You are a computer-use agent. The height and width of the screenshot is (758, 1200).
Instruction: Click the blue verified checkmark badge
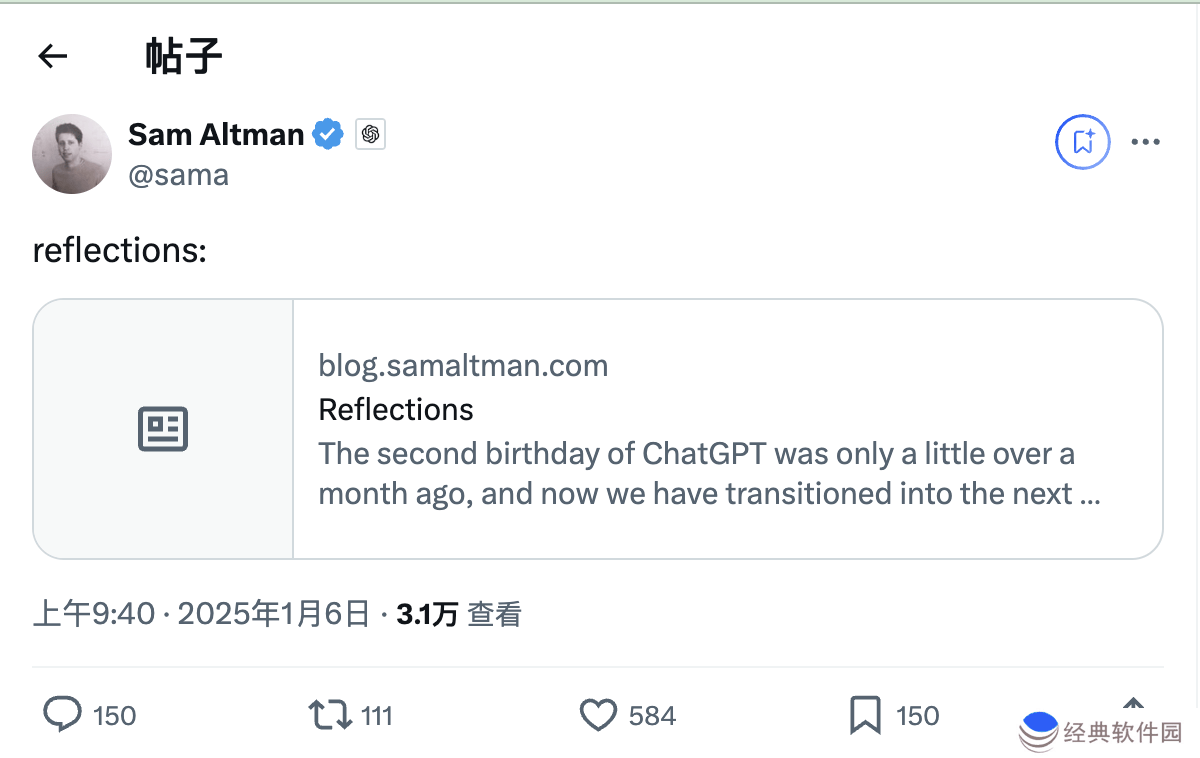(x=328, y=134)
